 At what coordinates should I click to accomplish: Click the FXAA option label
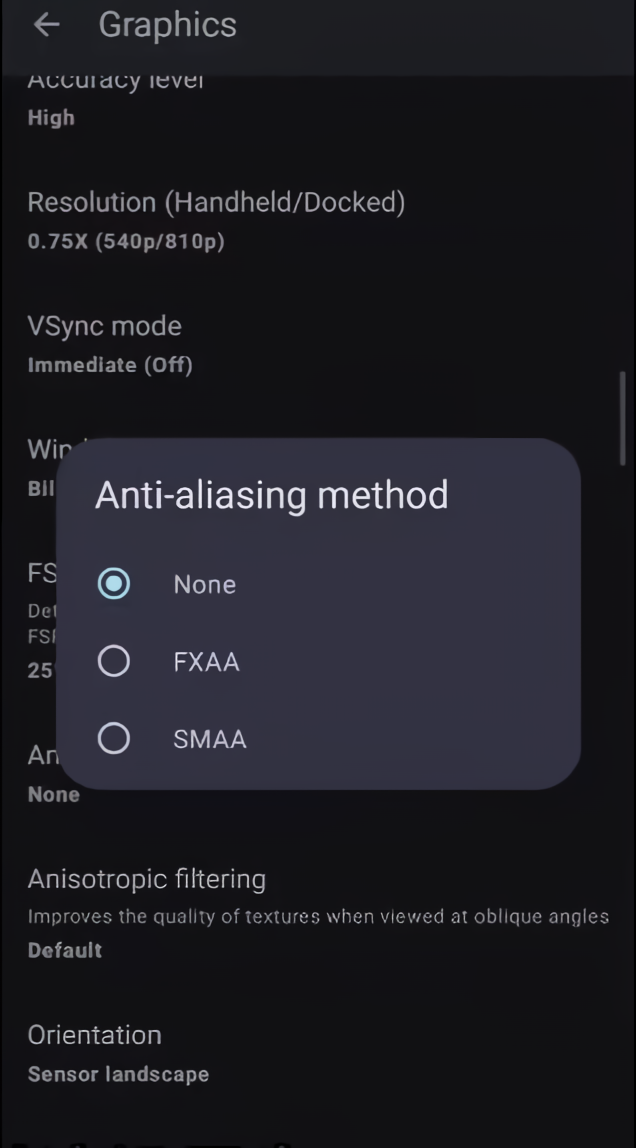click(x=206, y=662)
